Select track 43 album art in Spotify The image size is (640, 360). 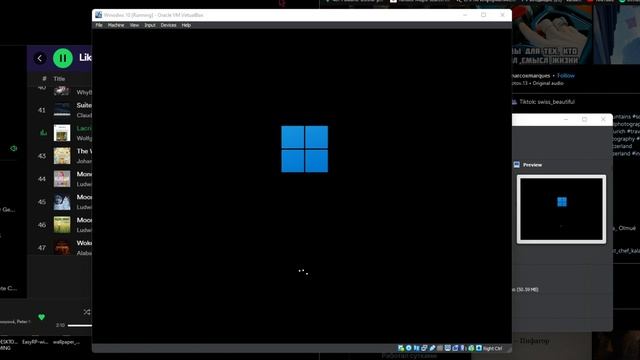pos(62,156)
